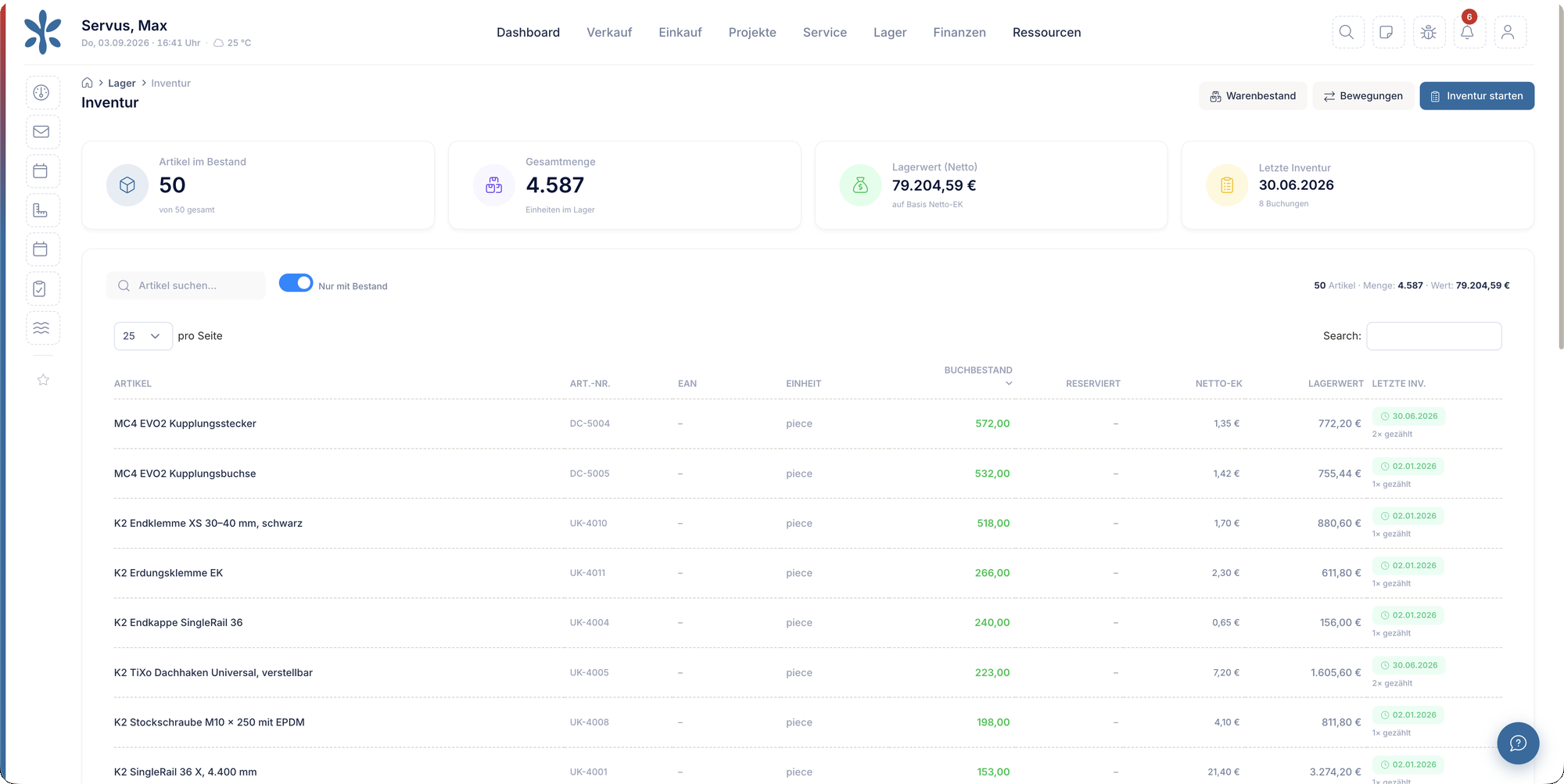Viewport: 1564px width, 784px height.
Task: Select MC4 EVO2 Kupplungsstecker row name
Action: click(x=185, y=424)
